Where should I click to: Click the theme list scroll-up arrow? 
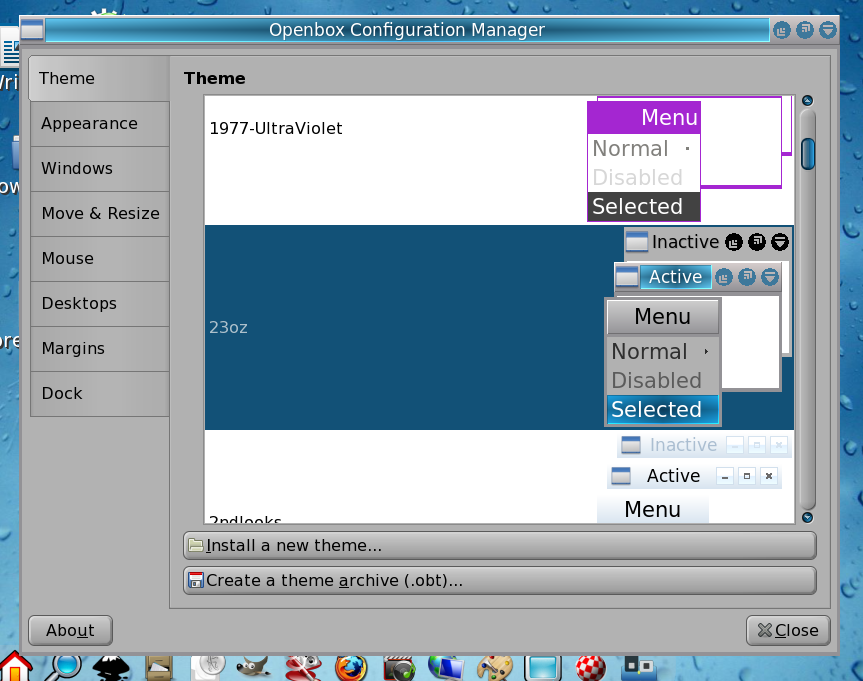807,100
